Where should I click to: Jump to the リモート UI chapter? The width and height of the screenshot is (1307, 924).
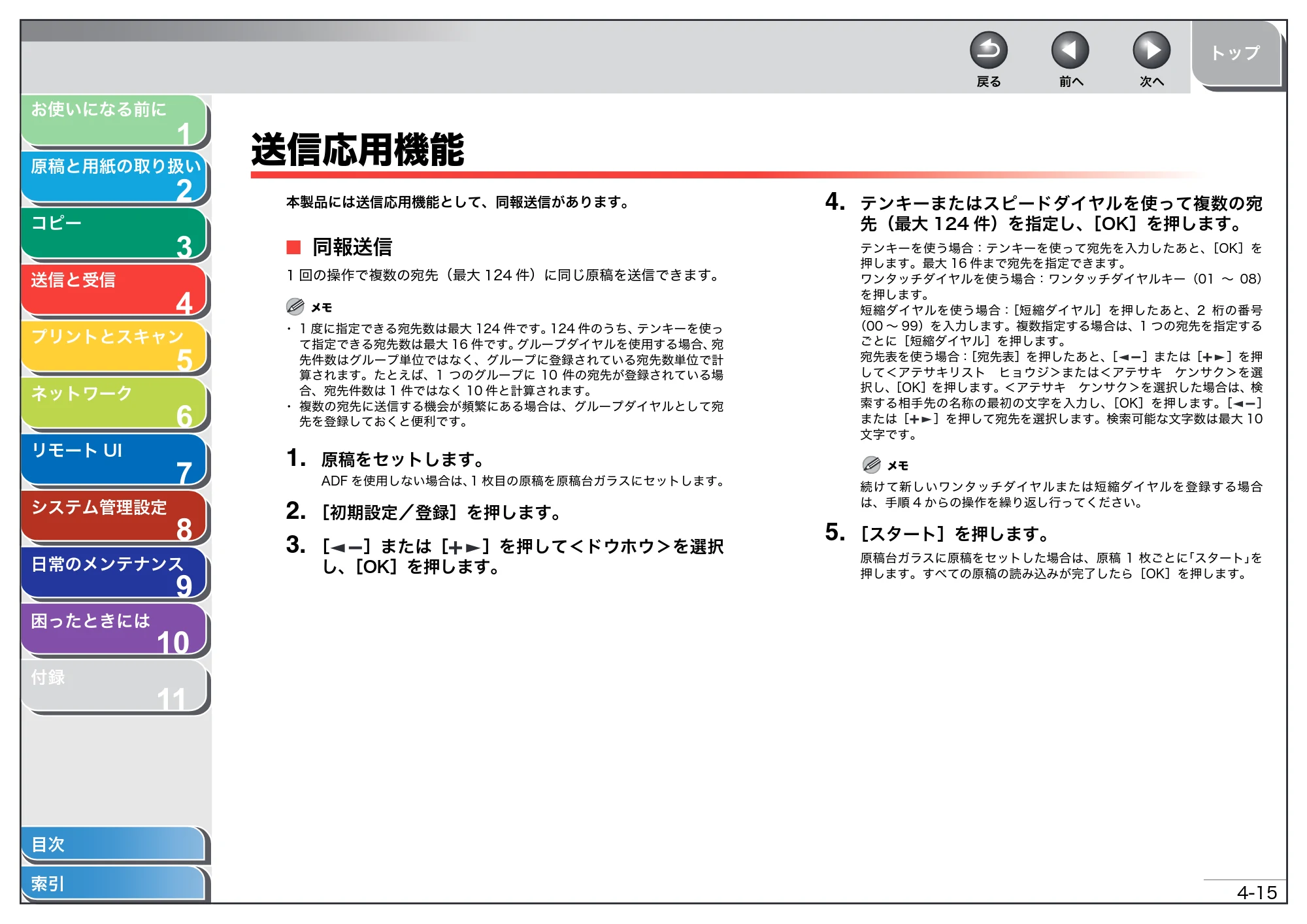point(114,461)
